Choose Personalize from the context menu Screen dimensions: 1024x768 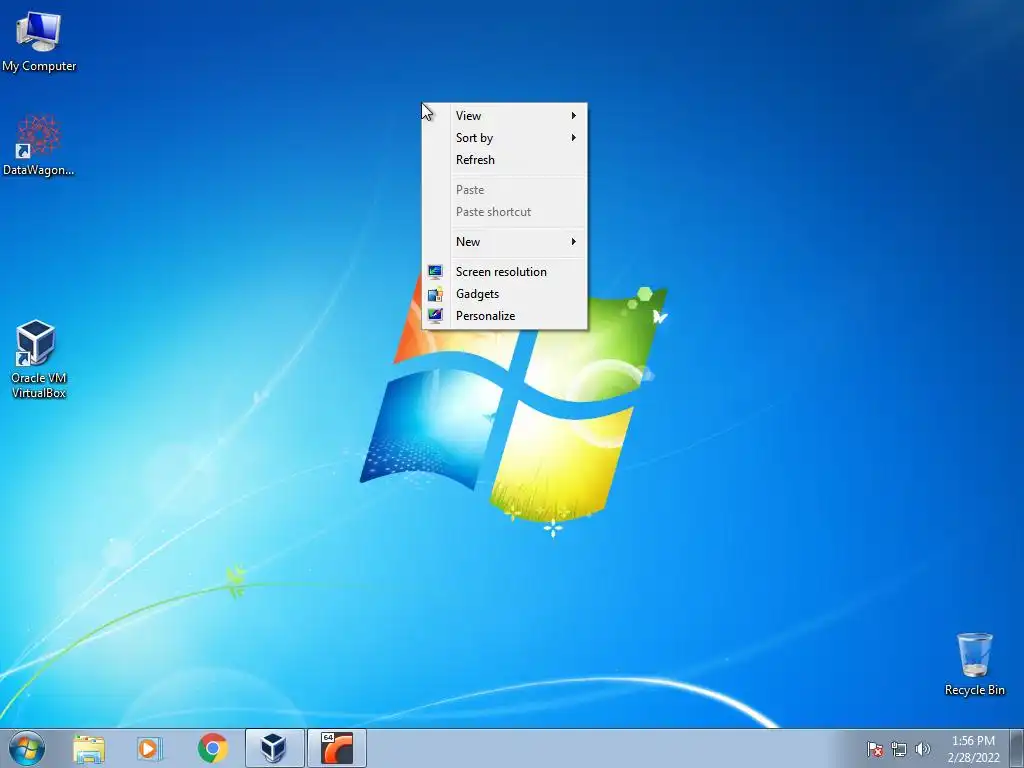click(x=504, y=316)
